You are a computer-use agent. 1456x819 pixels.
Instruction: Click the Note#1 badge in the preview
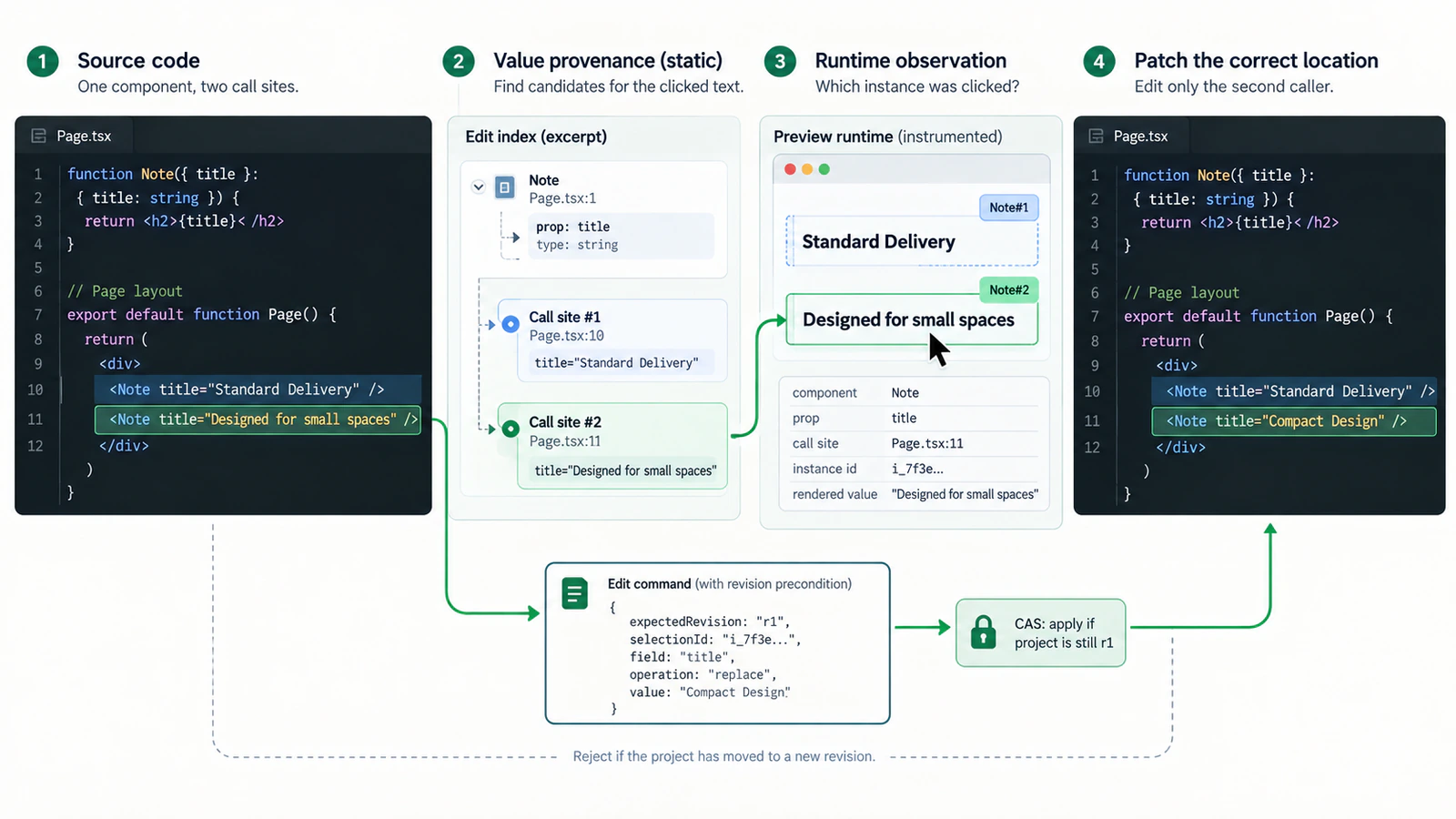pyautogui.click(x=1008, y=207)
